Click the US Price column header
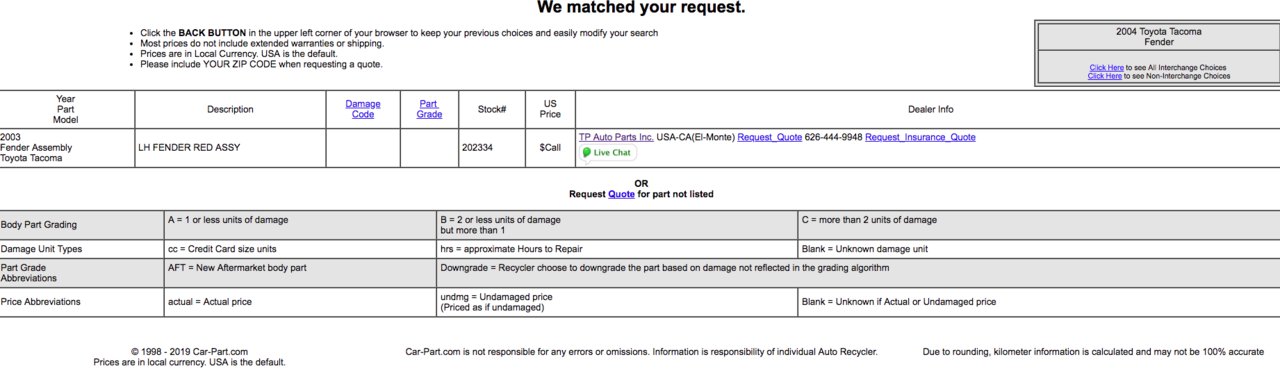The image size is (1280, 389). (550, 109)
